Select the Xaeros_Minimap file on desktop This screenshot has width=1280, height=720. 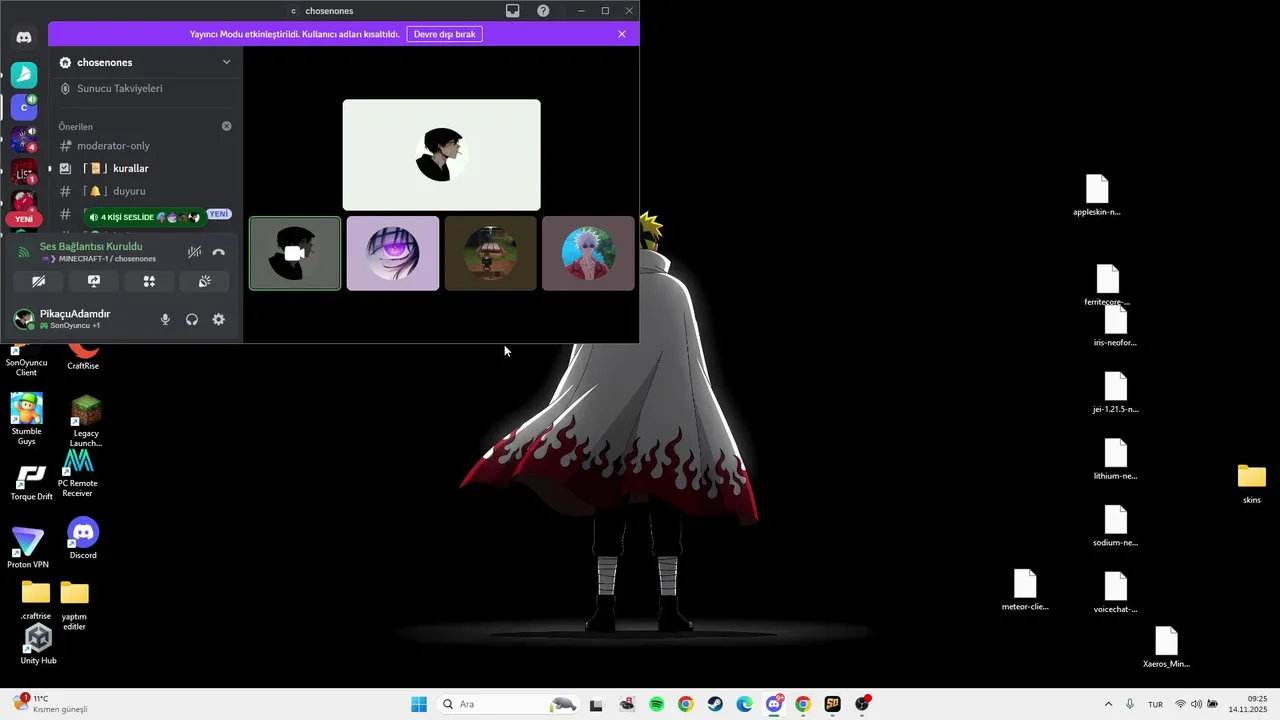click(x=1166, y=647)
